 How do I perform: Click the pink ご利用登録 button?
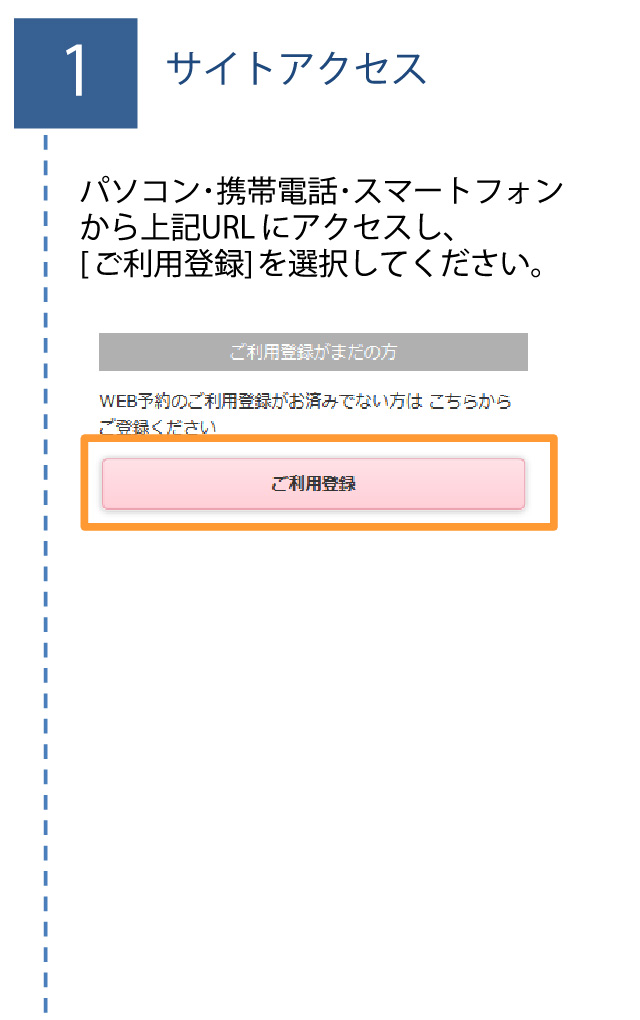pyautogui.click(x=313, y=483)
